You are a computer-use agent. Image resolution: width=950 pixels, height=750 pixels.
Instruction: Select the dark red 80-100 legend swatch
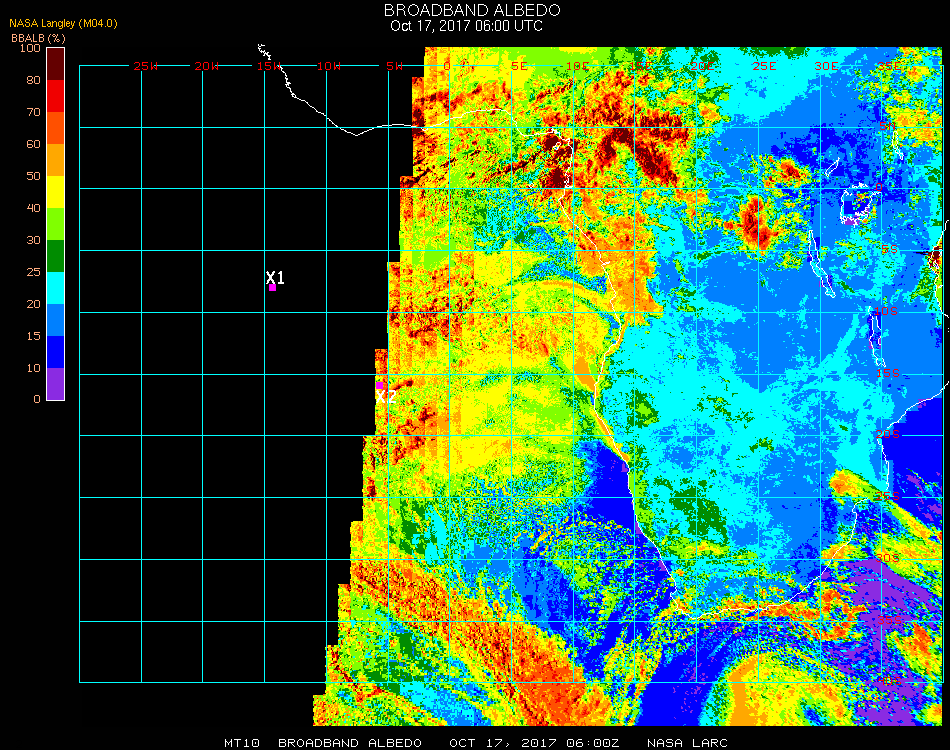point(56,63)
